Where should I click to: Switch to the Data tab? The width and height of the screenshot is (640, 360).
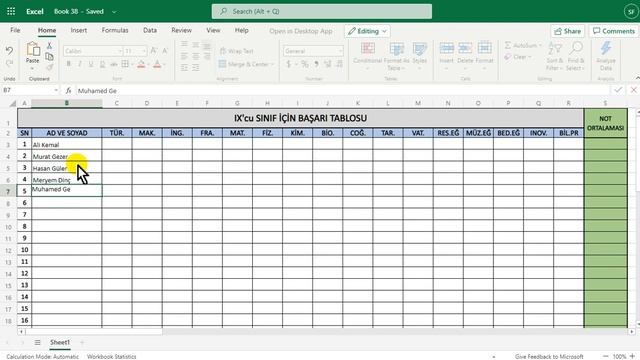click(x=150, y=30)
